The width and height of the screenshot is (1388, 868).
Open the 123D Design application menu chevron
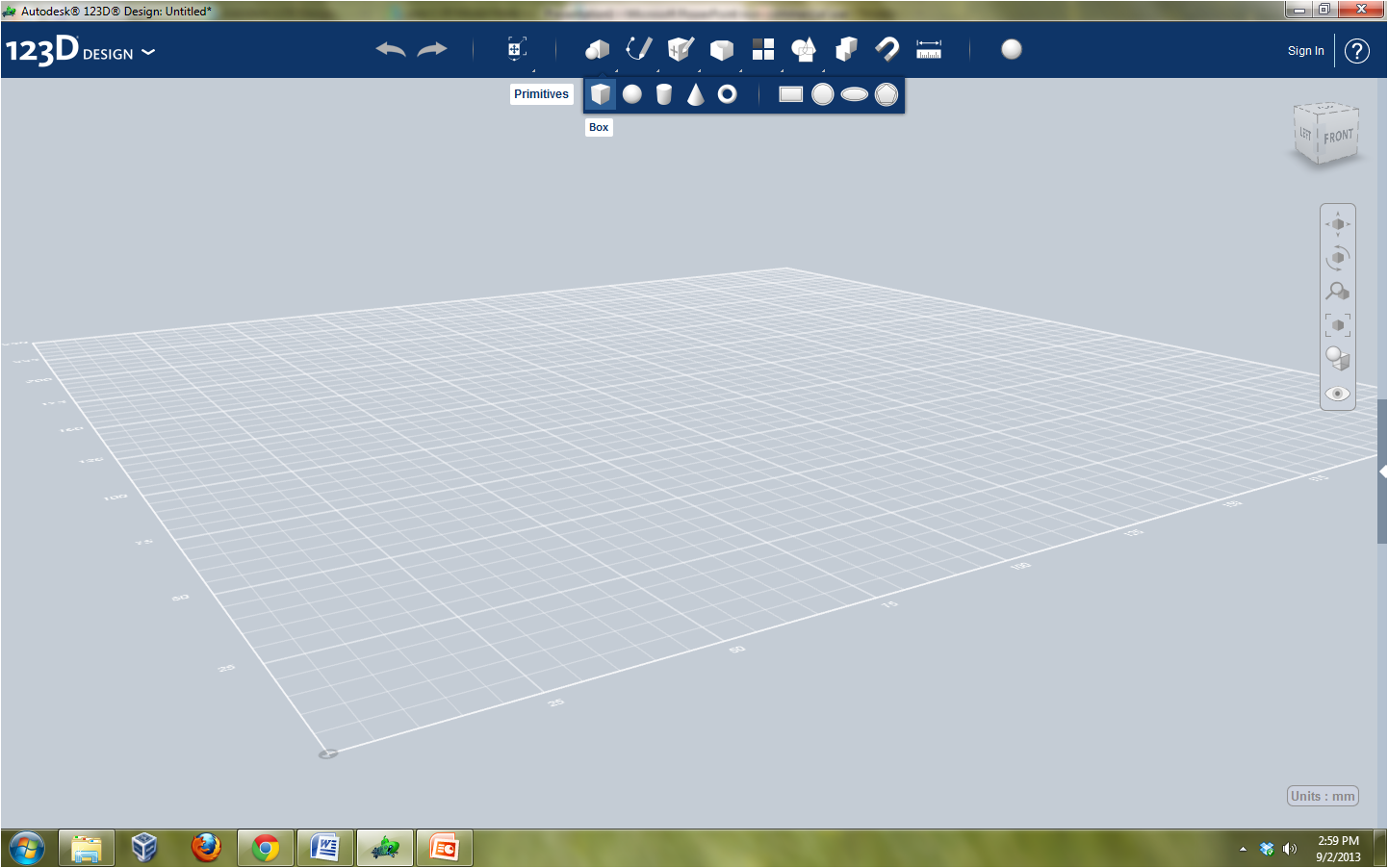(148, 52)
